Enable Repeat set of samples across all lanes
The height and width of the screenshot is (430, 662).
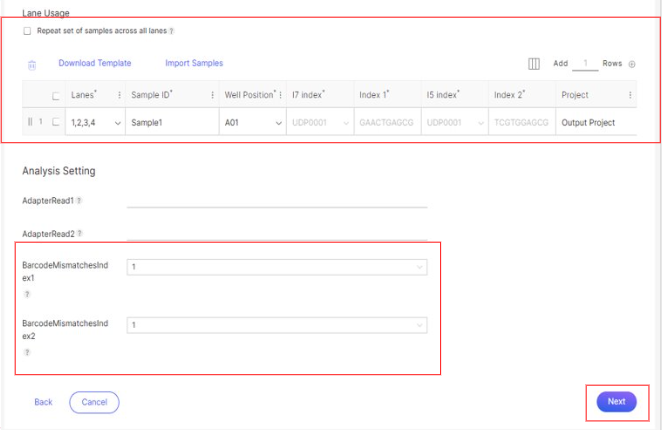click(27, 32)
